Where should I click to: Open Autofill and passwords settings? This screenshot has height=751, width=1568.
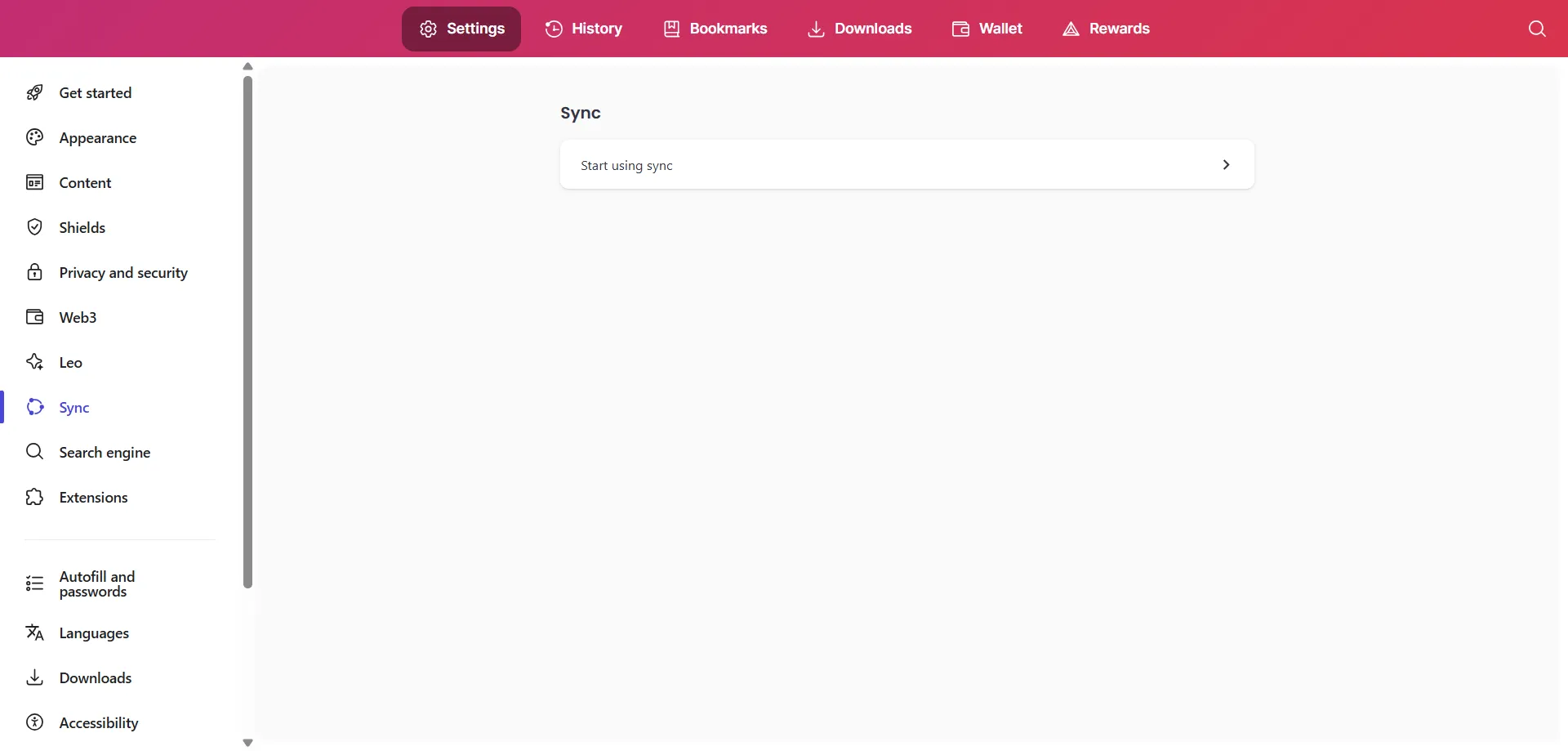96,584
